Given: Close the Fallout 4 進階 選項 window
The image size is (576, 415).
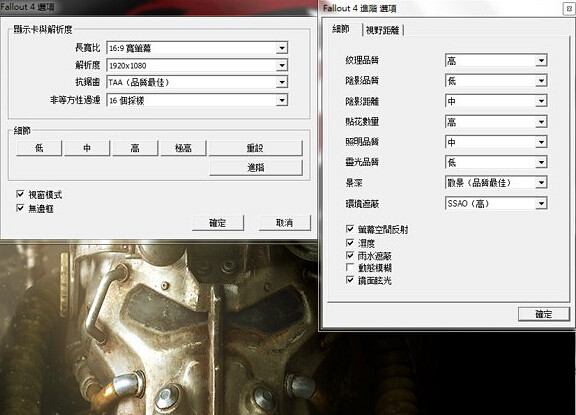Looking at the screenshot, I should [x=569, y=8].
